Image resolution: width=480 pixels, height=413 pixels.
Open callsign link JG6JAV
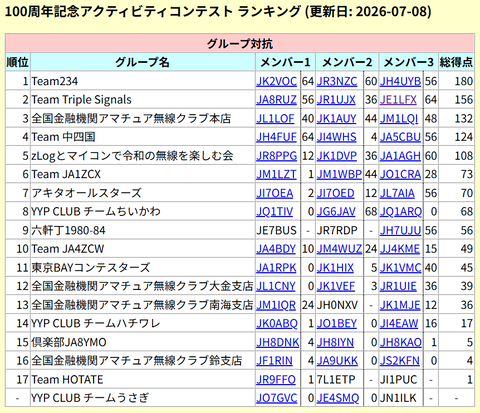(336, 212)
